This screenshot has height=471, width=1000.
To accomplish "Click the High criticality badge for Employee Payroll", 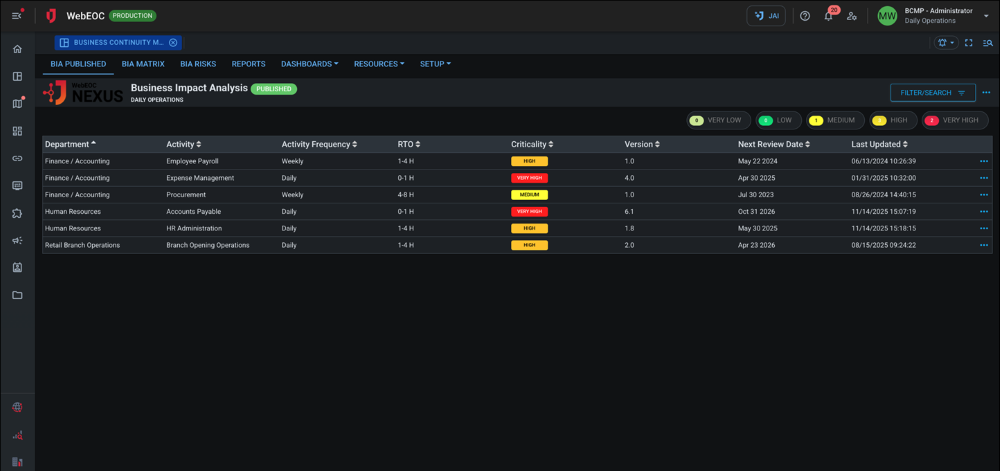I will [x=529, y=161].
